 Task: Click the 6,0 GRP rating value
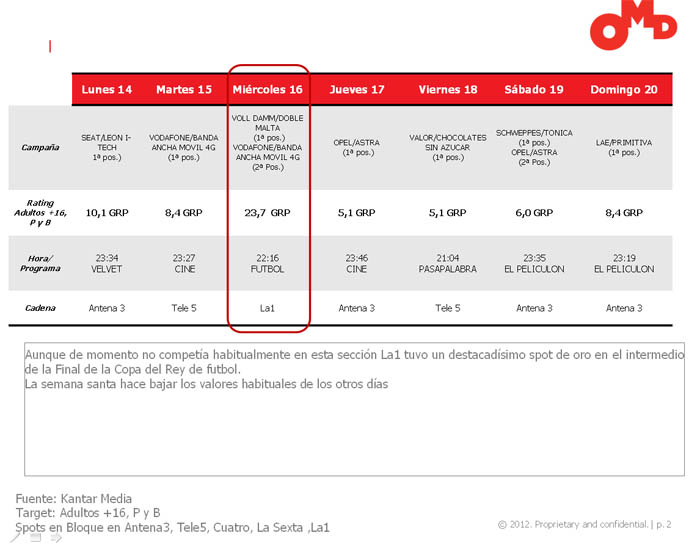(x=534, y=213)
